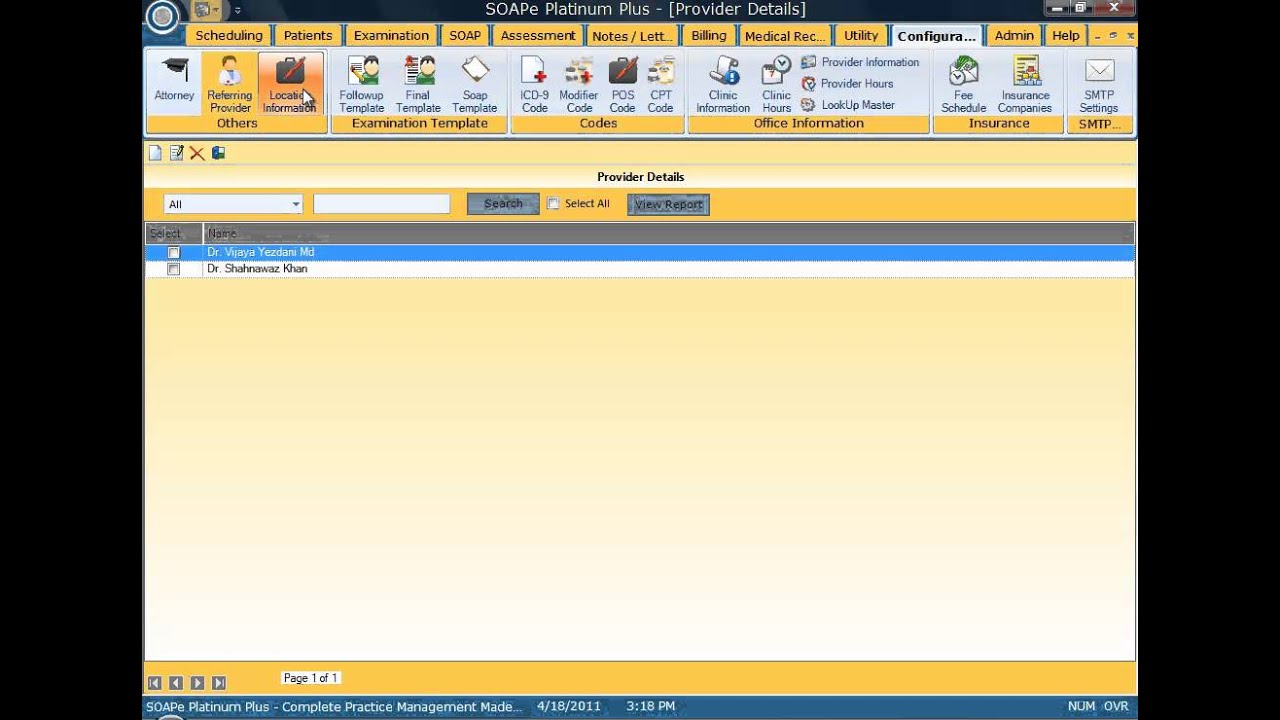Click the blue icon after the red Delete X
Viewport: 1280px width, 720px height.
point(218,153)
